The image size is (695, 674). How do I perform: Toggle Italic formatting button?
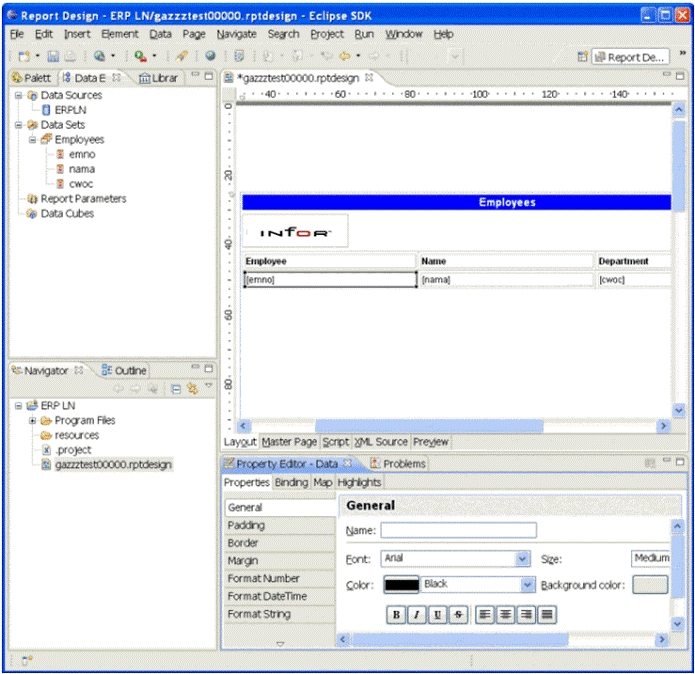[x=417, y=615]
